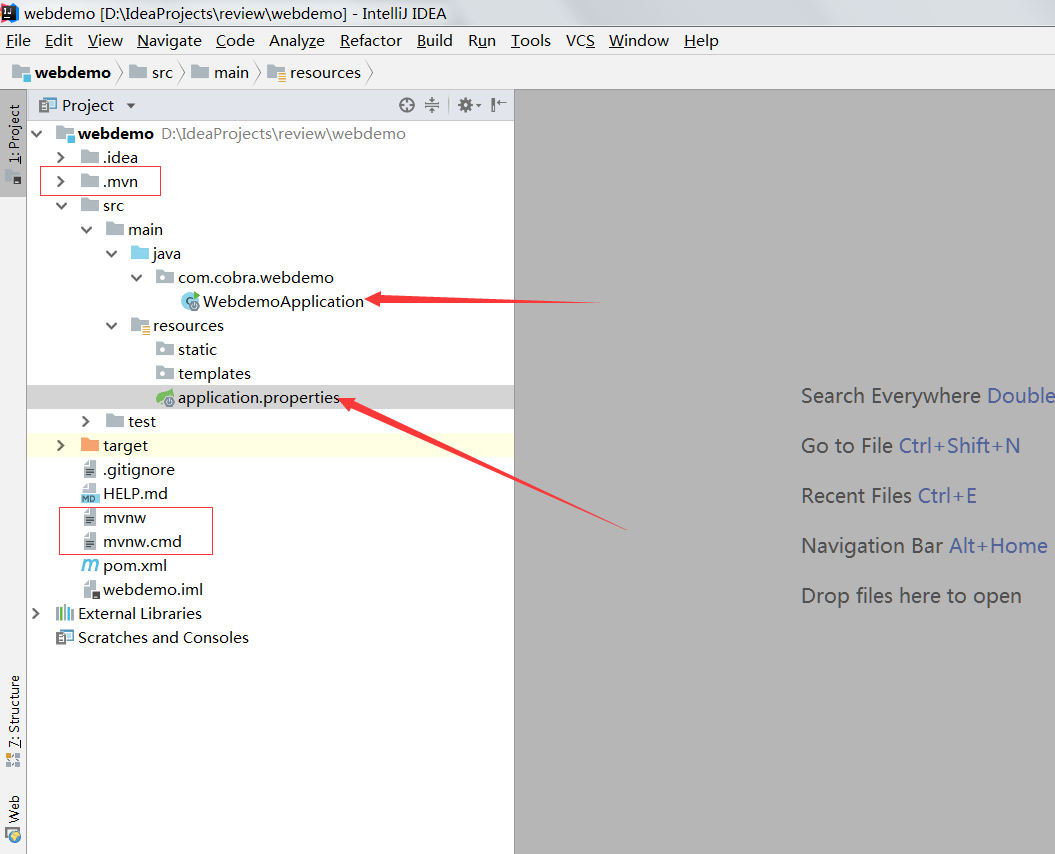Screen dimensions: 1055x854
Task: Click the HELP.md markdown file icon
Action: [89, 494]
